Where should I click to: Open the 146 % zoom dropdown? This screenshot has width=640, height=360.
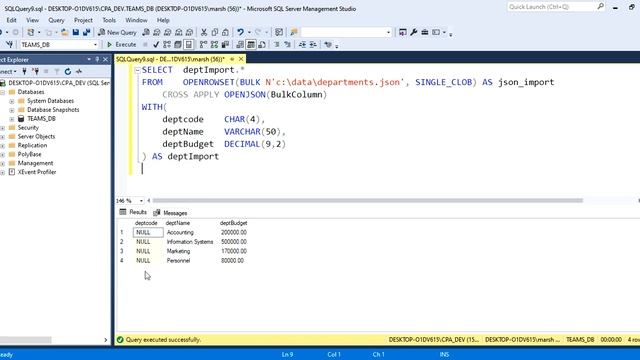click(x=141, y=200)
